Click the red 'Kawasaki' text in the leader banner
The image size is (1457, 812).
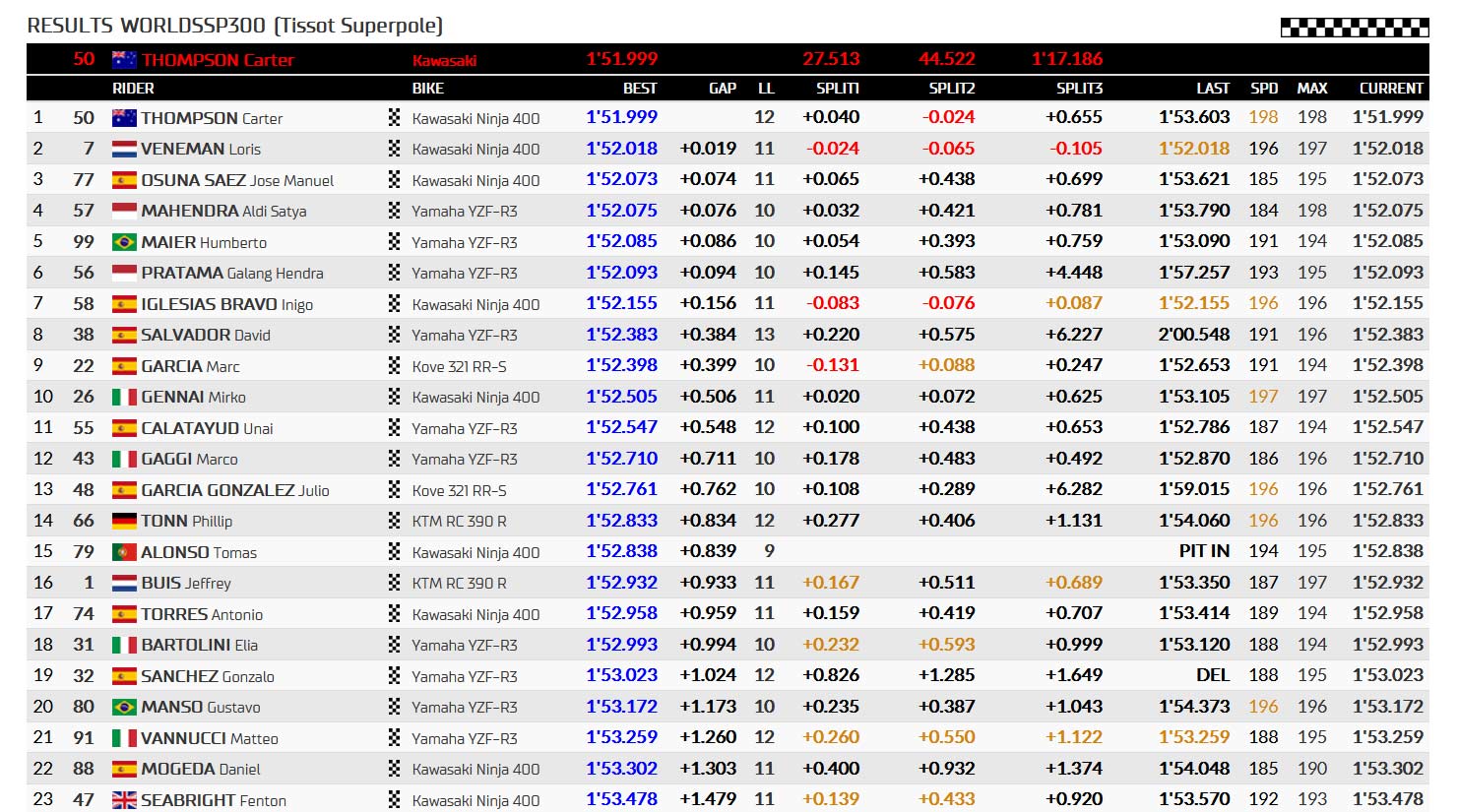[x=444, y=60]
